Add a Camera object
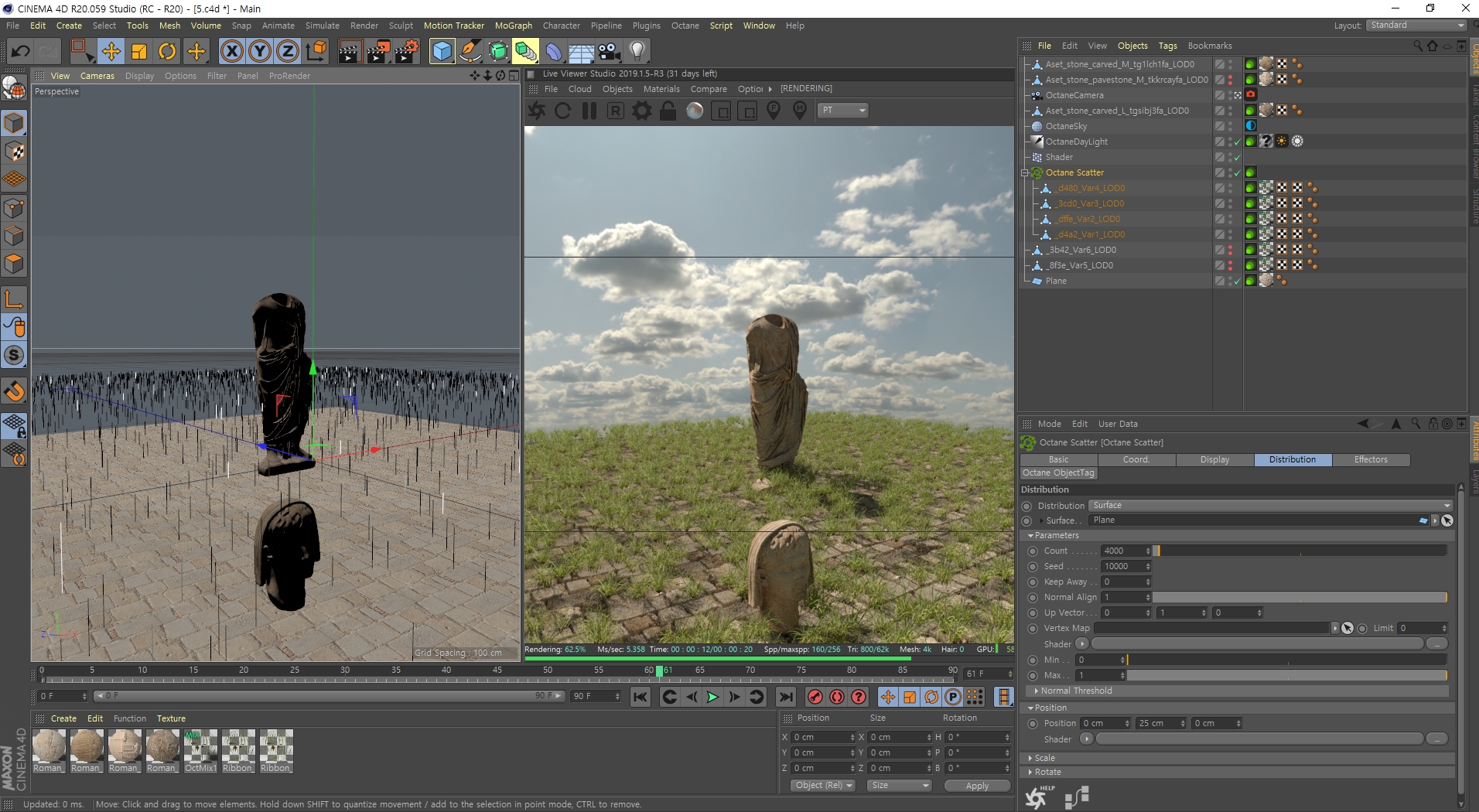Screen dimensions: 1479x812 click(x=610, y=52)
